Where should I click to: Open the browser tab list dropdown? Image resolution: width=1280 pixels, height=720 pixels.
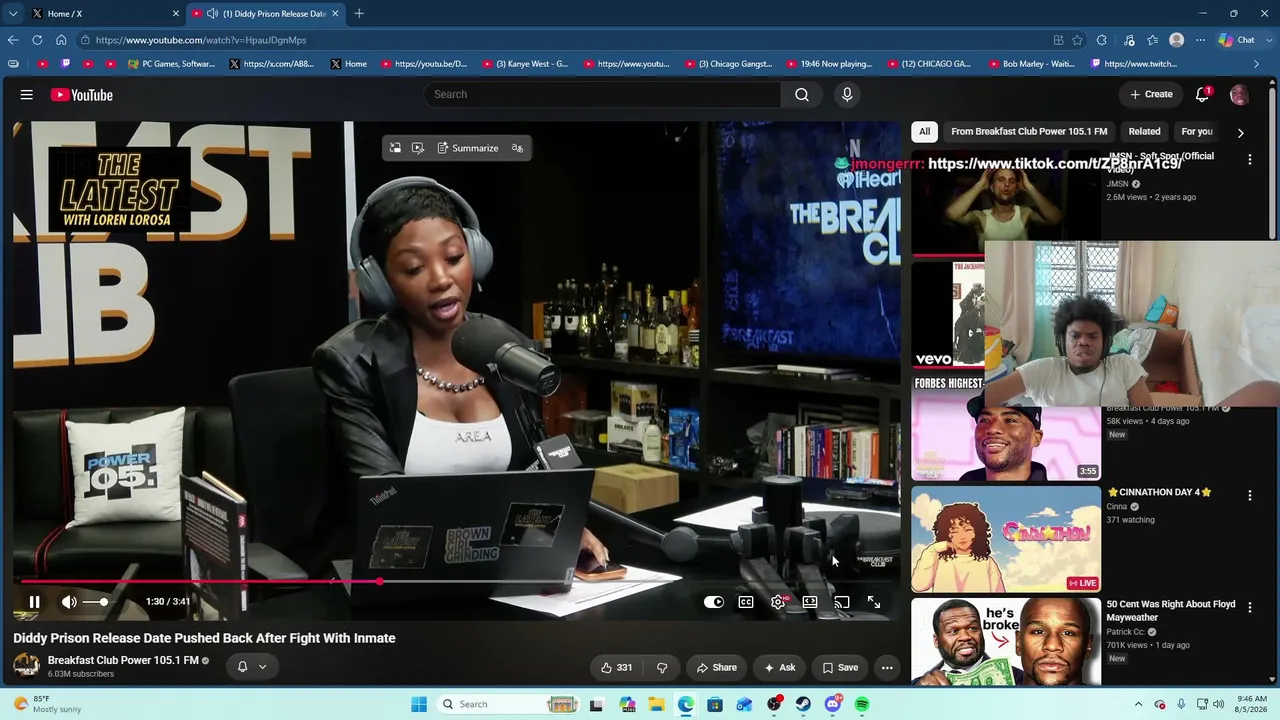click(13, 13)
